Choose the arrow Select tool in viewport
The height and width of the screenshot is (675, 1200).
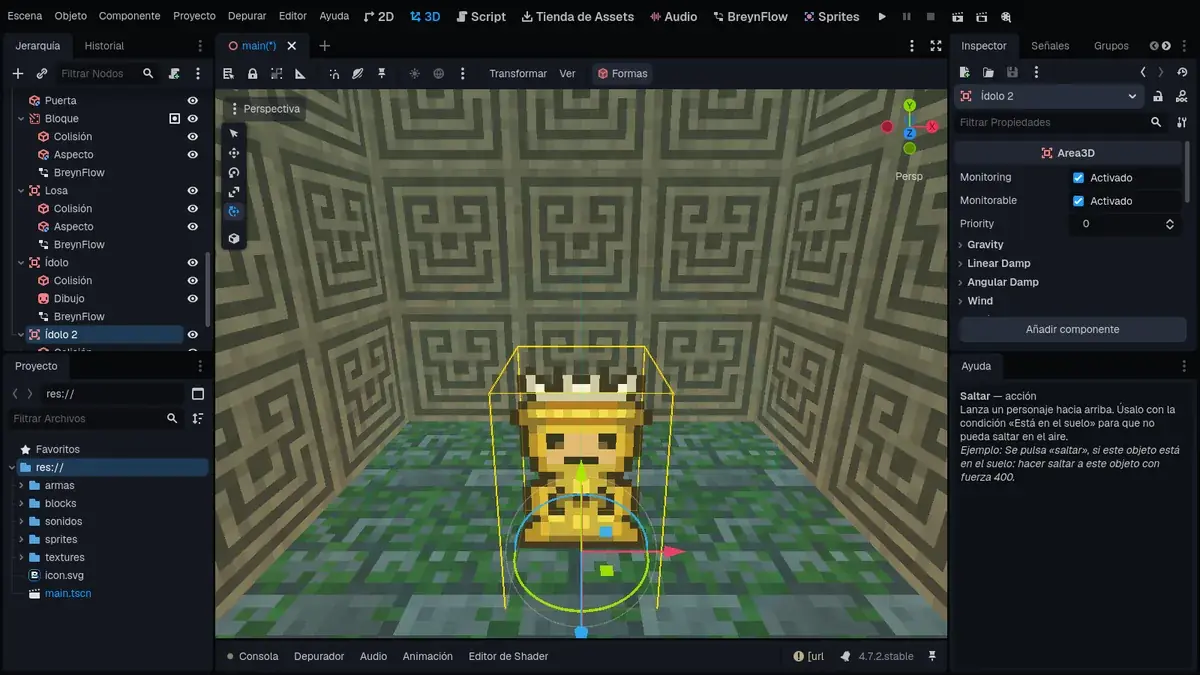pyautogui.click(x=234, y=133)
